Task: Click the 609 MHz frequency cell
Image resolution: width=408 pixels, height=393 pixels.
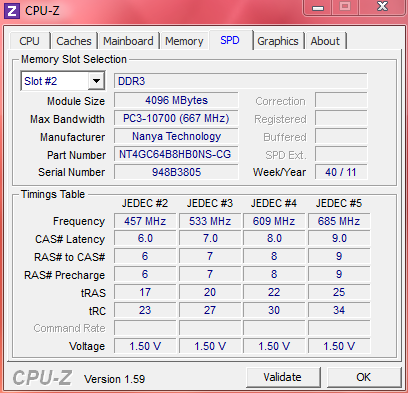Action: tap(274, 221)
